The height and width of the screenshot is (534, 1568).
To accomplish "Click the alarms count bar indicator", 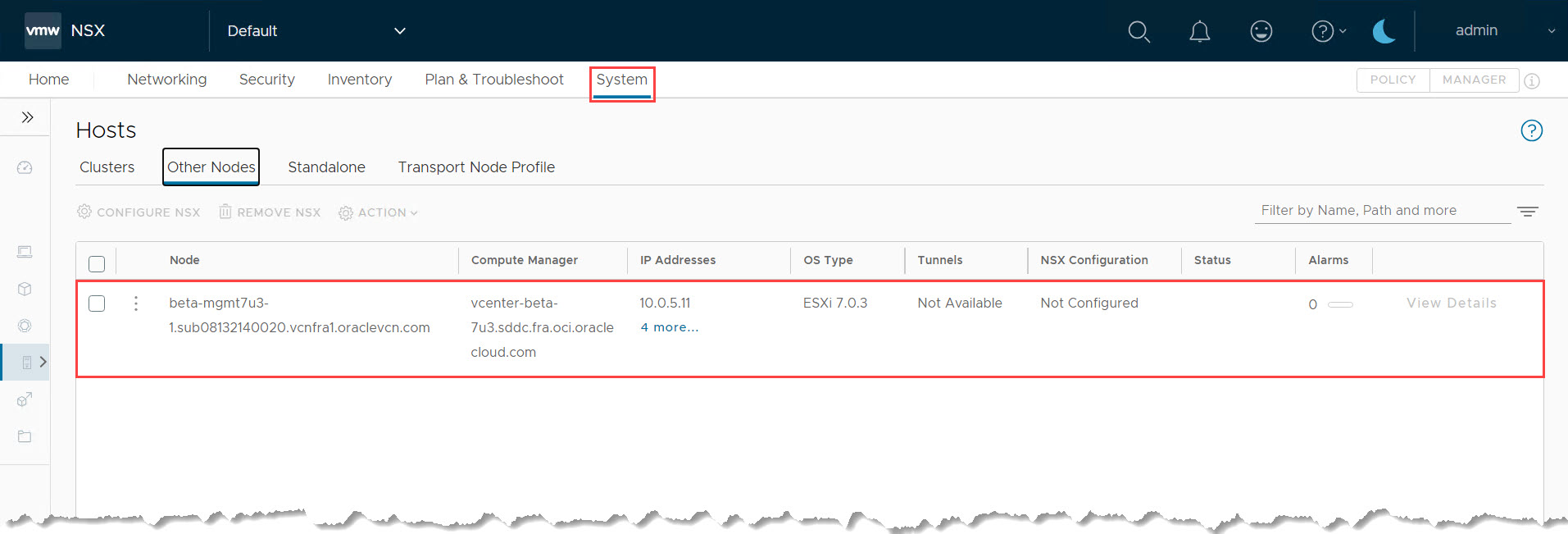I will (1340, 304).
